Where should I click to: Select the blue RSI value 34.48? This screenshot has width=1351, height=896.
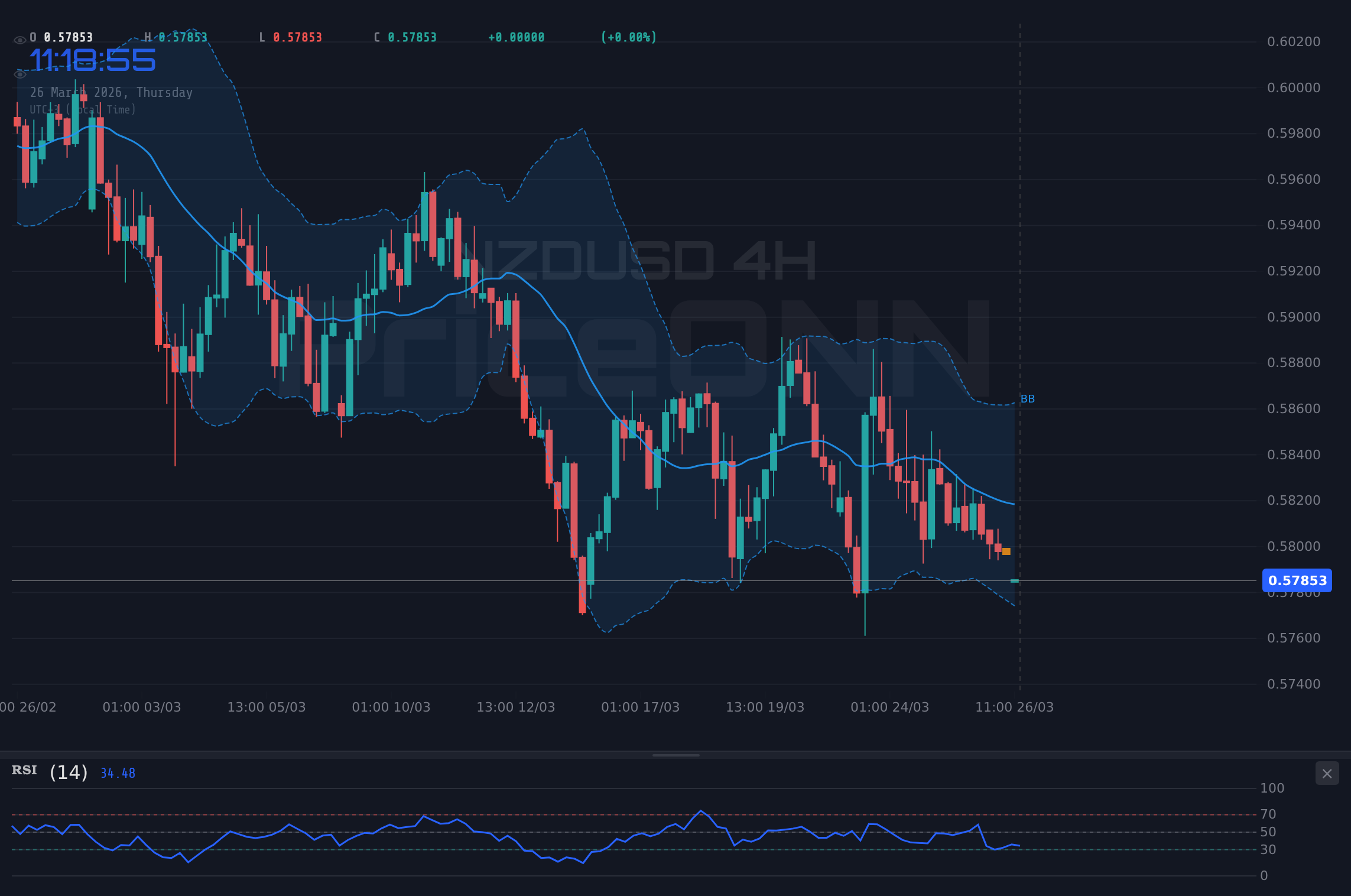click(x=116, y=772)
